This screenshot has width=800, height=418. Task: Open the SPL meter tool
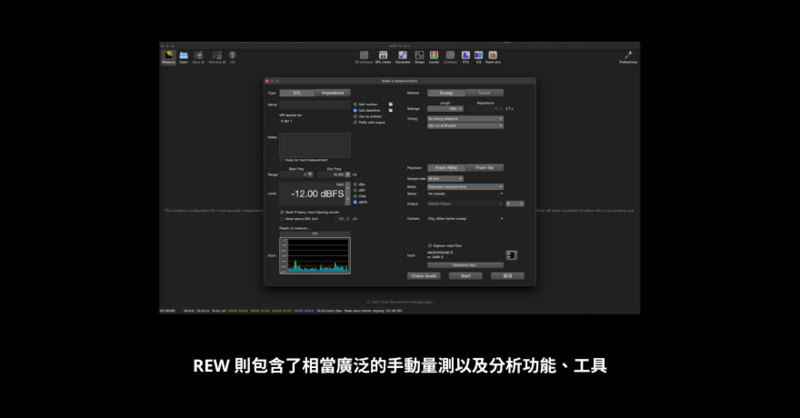coord(383,56)
